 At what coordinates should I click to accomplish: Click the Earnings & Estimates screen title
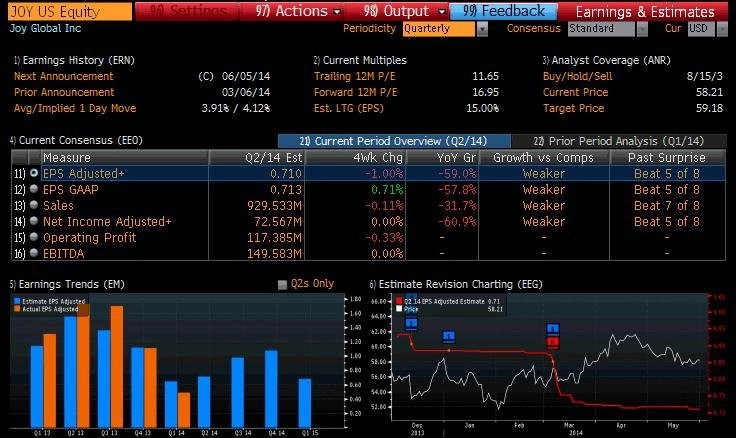click(x=645, y=11)
